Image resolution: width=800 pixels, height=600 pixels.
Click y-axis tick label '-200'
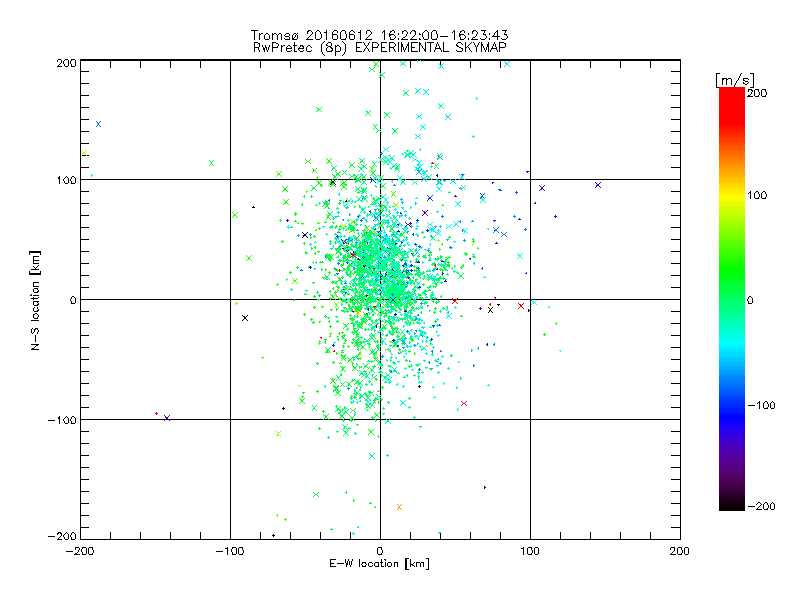point(62,536)
